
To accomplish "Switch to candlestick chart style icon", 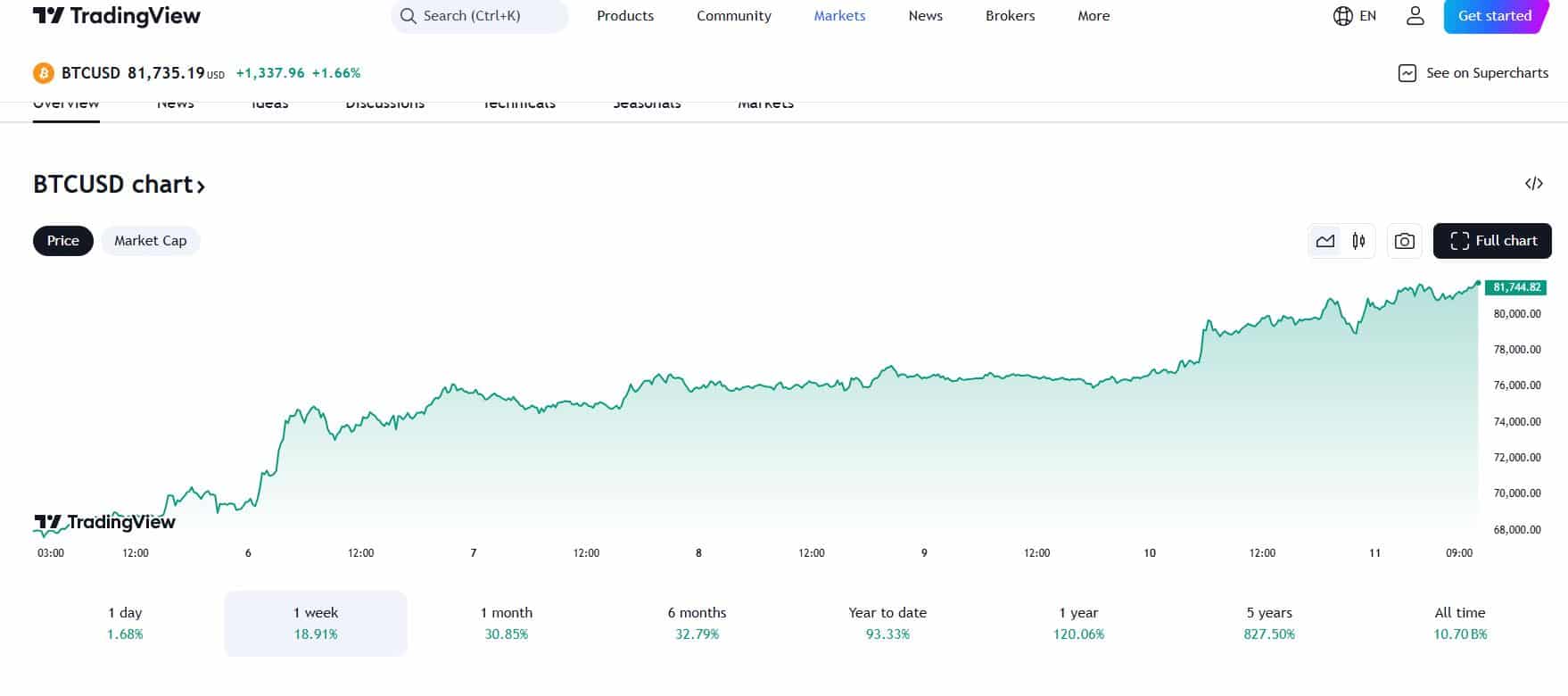I will click(x=1358, y=241).
